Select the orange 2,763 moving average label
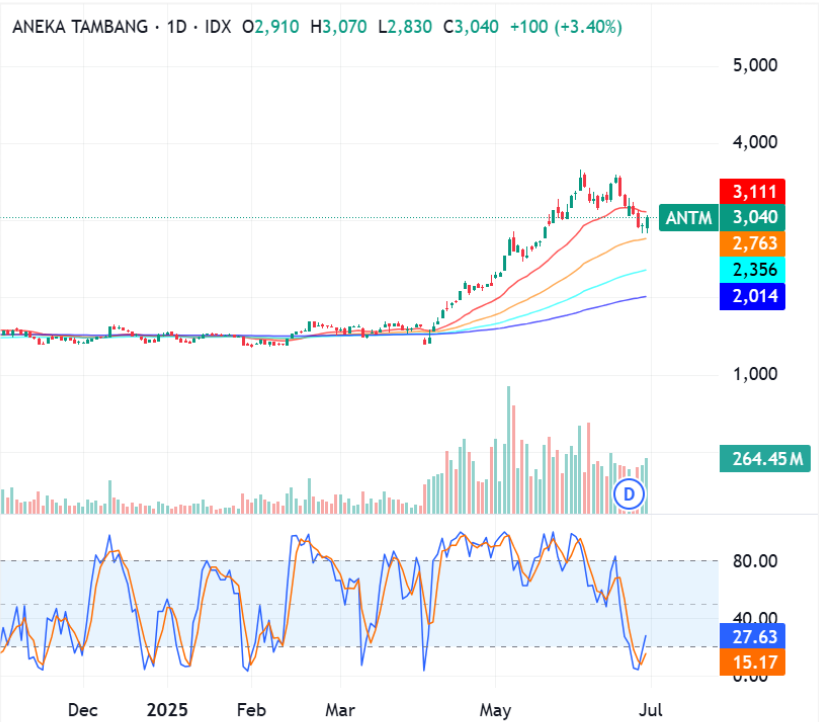Screen dimensions: 819x722 click(752, 243)
